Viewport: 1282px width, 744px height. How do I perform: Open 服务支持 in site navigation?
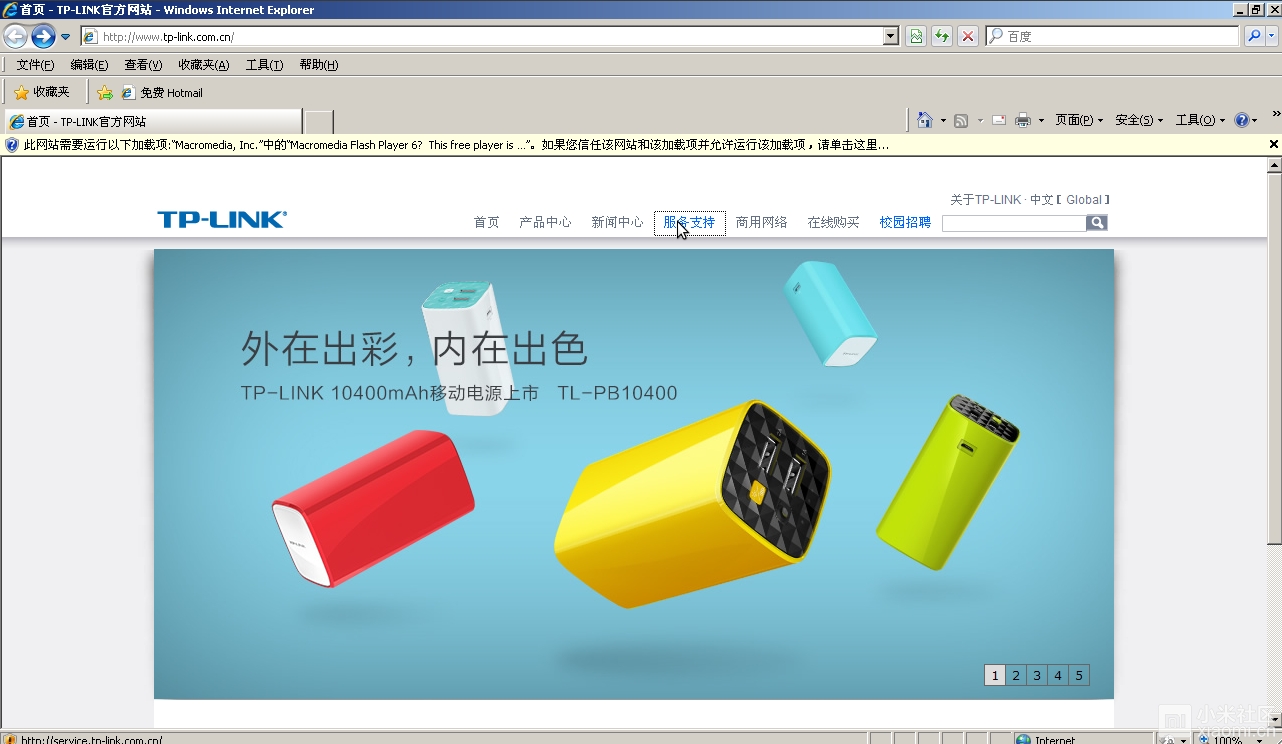tap(690, 223)
